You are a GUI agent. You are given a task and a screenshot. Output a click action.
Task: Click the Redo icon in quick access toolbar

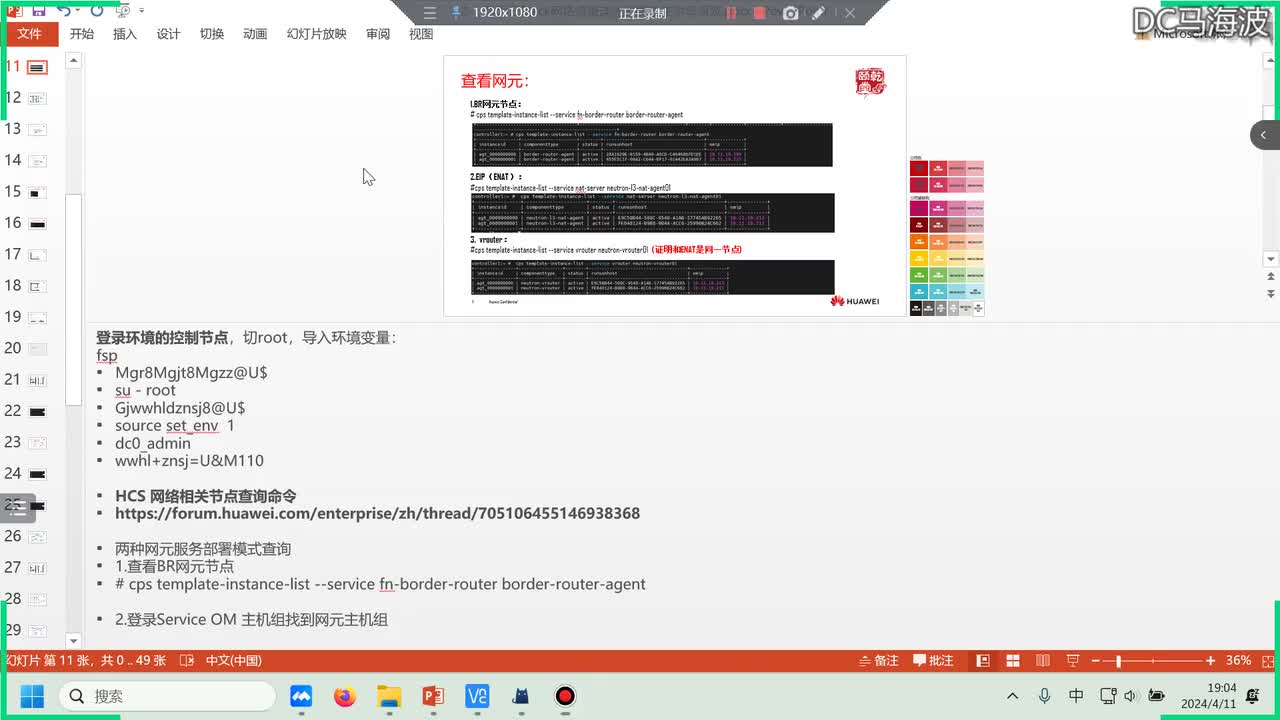pos(96,11)
